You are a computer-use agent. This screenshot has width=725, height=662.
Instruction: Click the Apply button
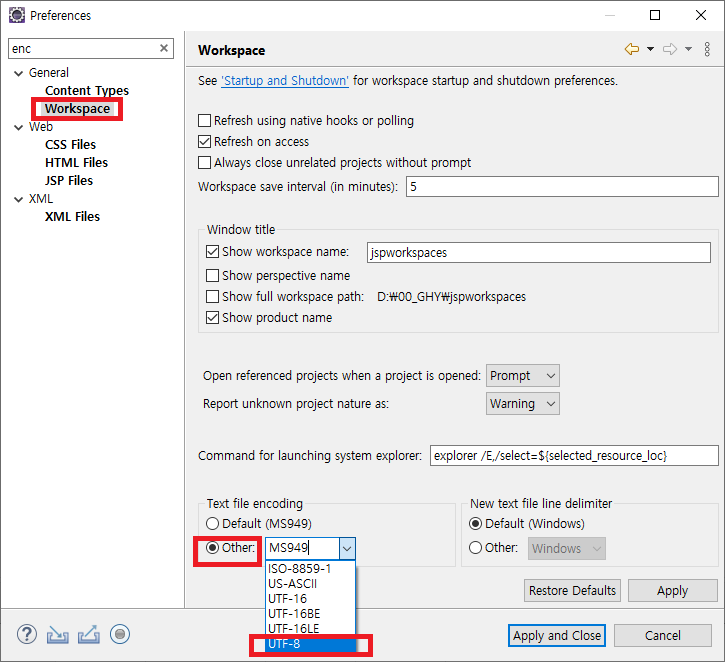672,590
